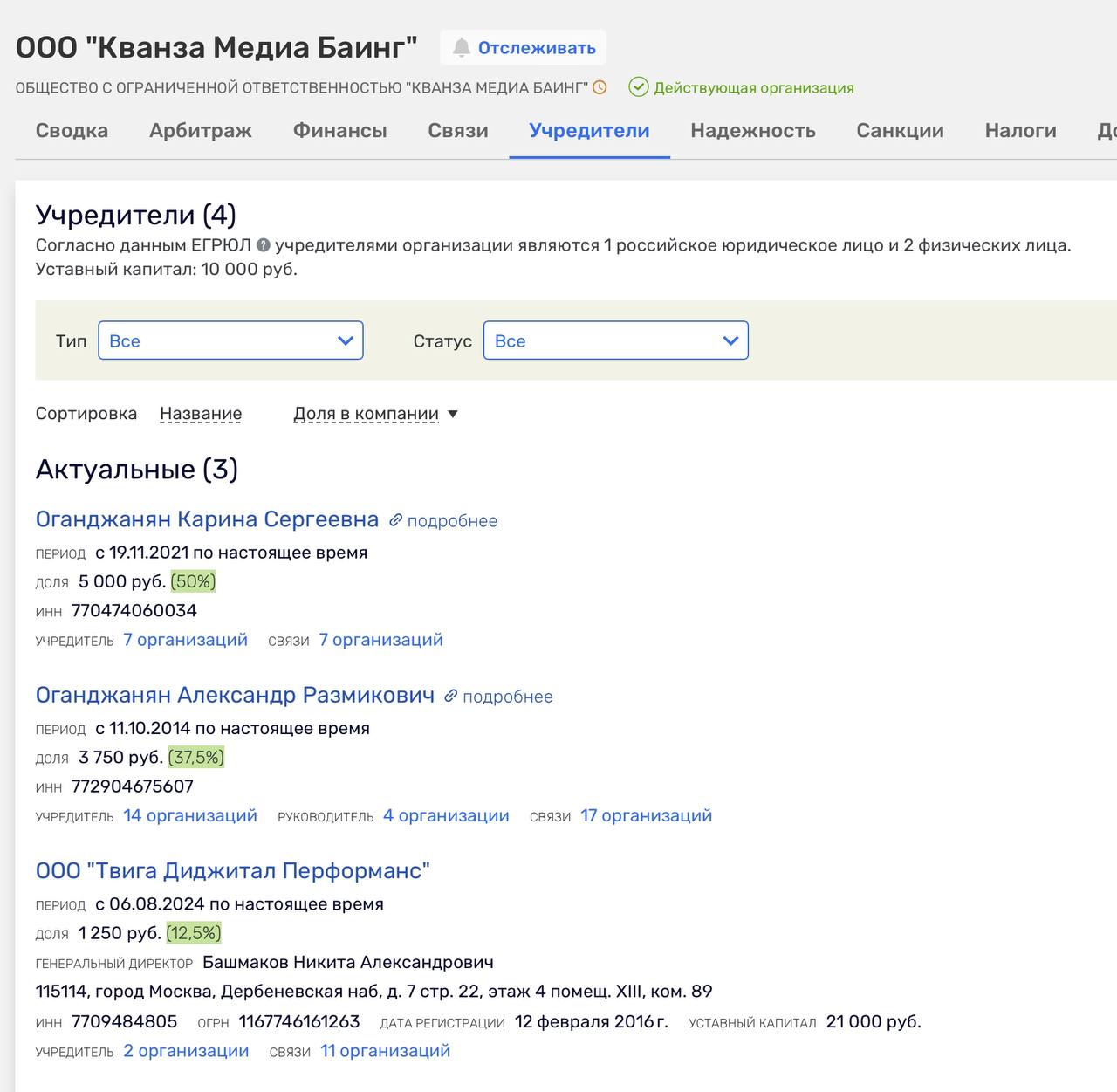Open the Финансы tab
The image size is (1117, 1092).
coord(339,131)
